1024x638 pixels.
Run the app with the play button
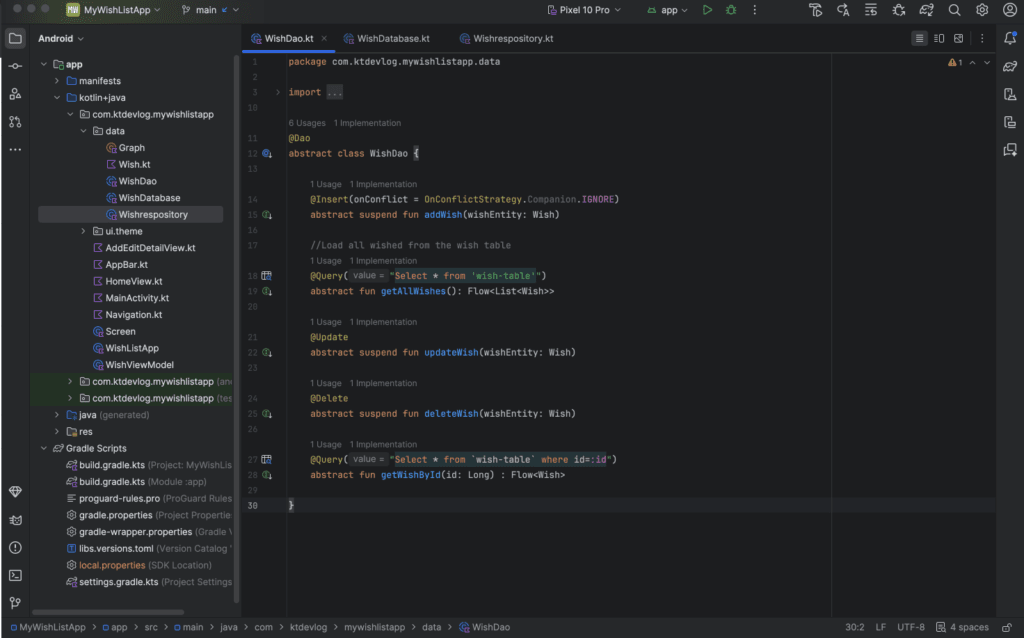[x=707, y=10]
